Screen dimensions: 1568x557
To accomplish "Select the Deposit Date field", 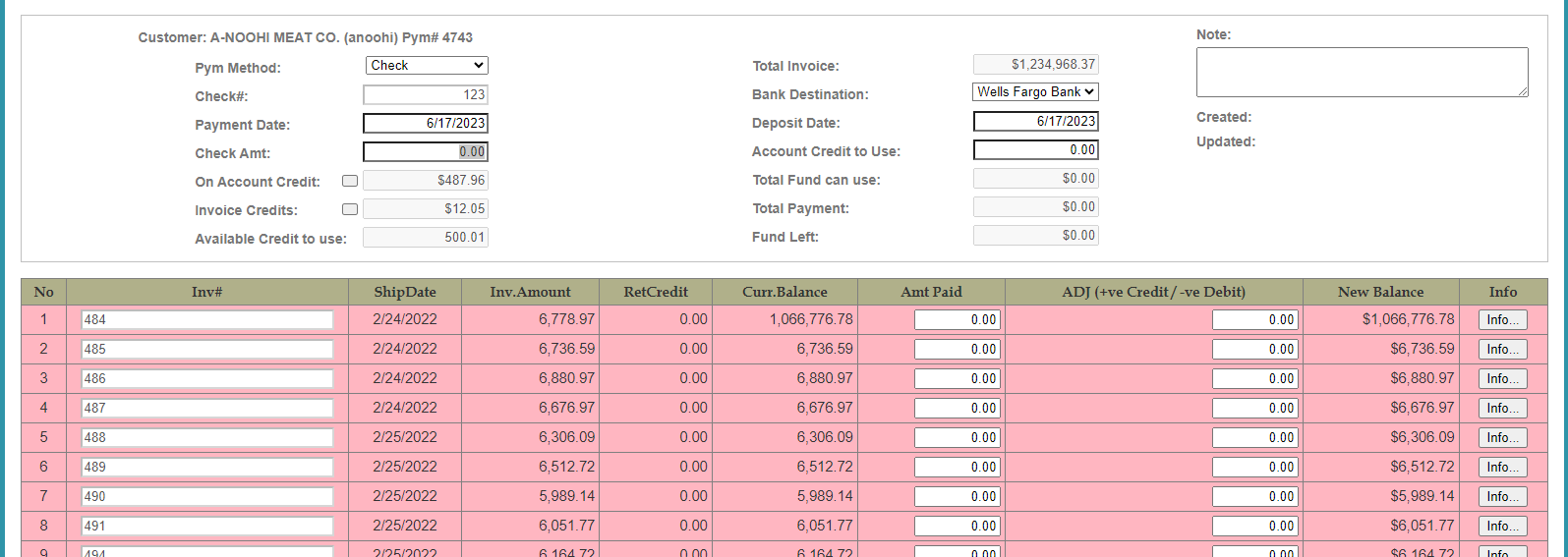I will pyautogui.click(x=1035, y=122).
